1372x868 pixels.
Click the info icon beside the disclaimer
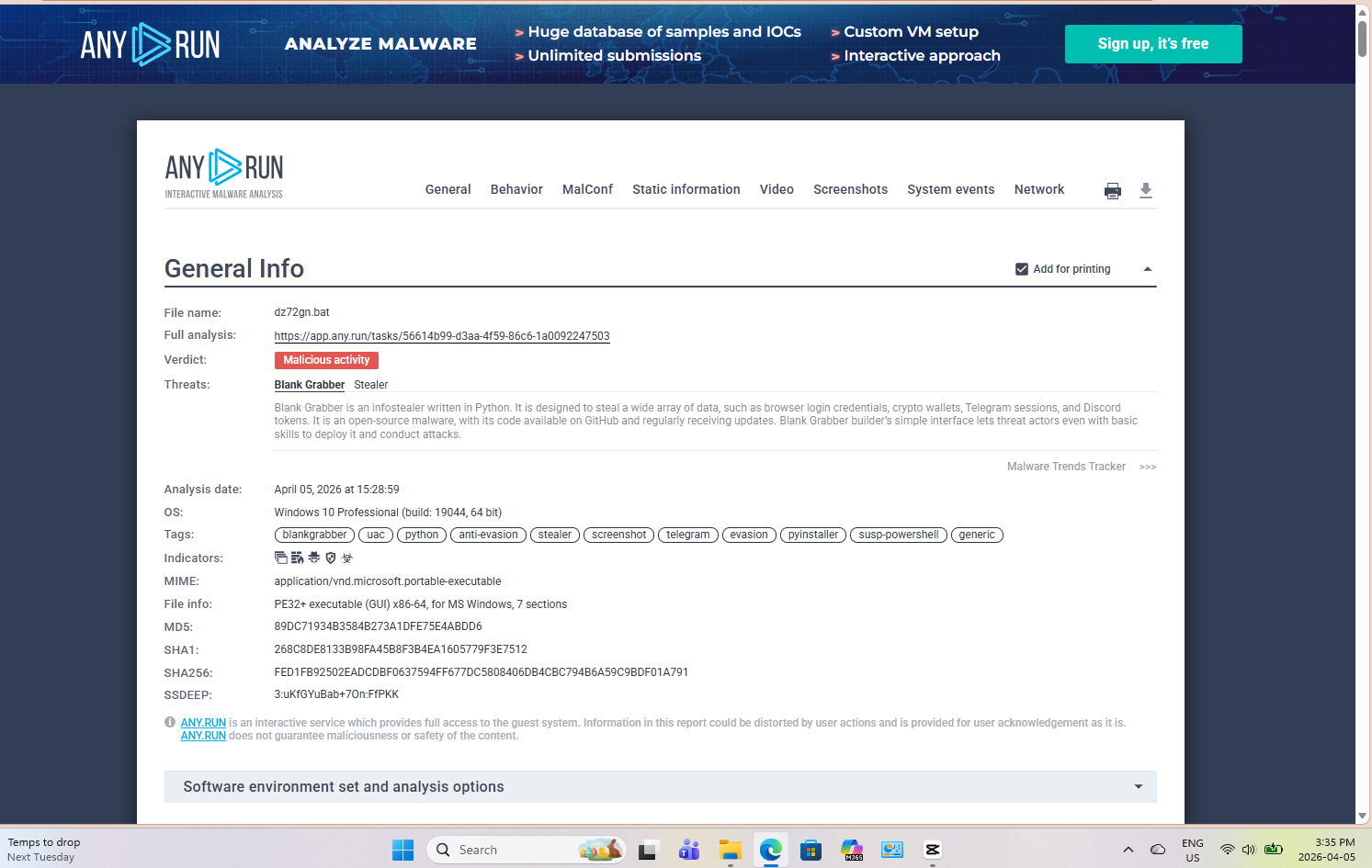tap(170, 723)
